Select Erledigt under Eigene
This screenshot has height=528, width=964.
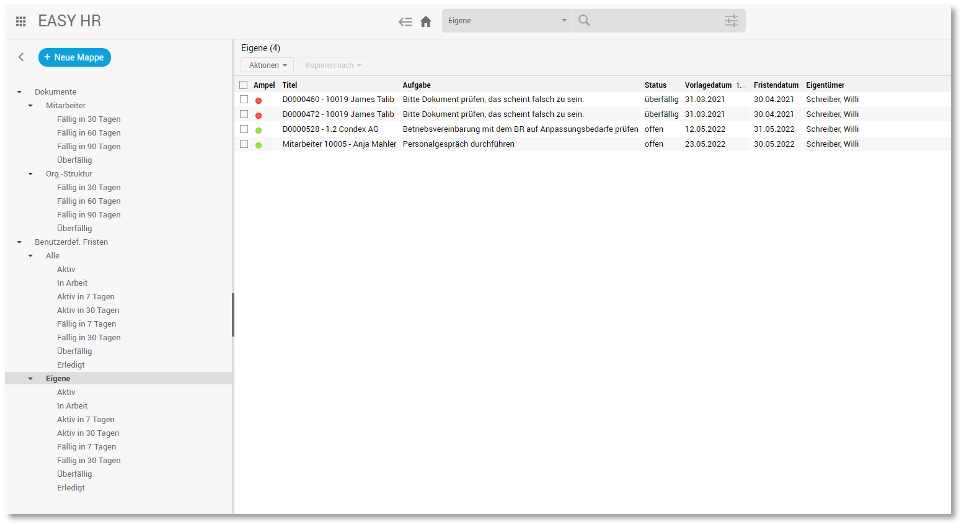(x=71, y=487)
